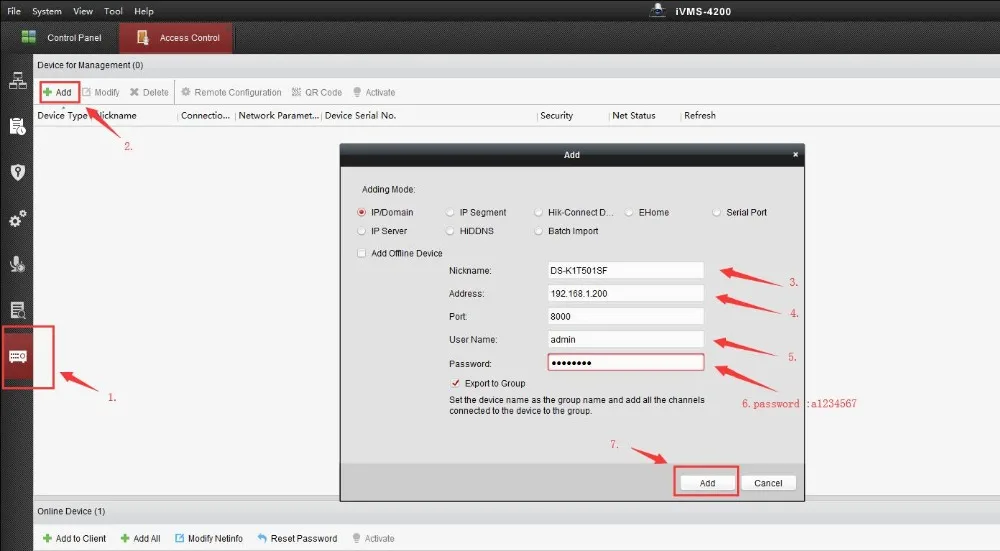This screenshot has height=551, width=1000.
Task: Click the Control Panel grid icon
Action: pyautogui.click(x=29, y=37)
